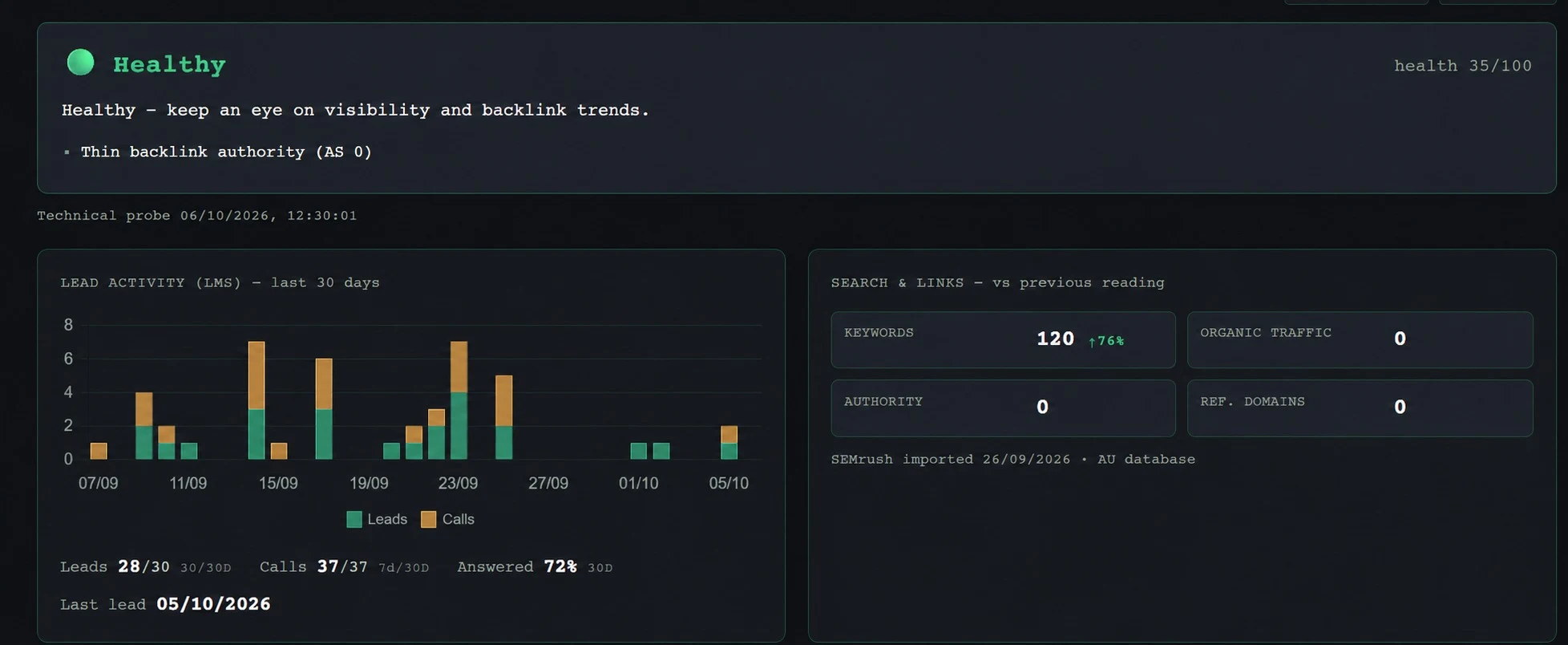Viewport: 1568px width, 645px height.
Task: Toggle the Leads legend swatch
Action: coord(354,519)
